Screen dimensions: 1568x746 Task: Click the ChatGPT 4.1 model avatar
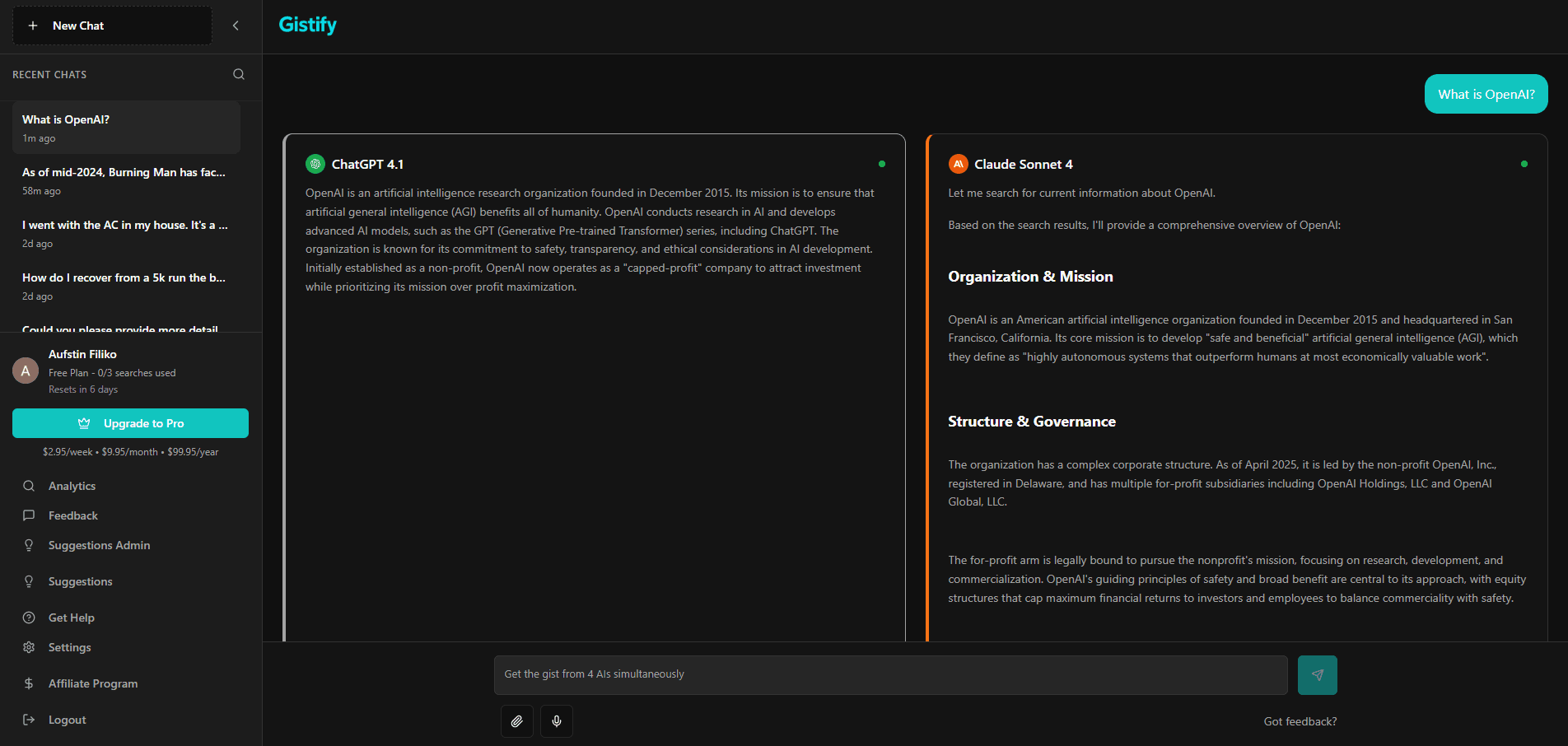315,164
